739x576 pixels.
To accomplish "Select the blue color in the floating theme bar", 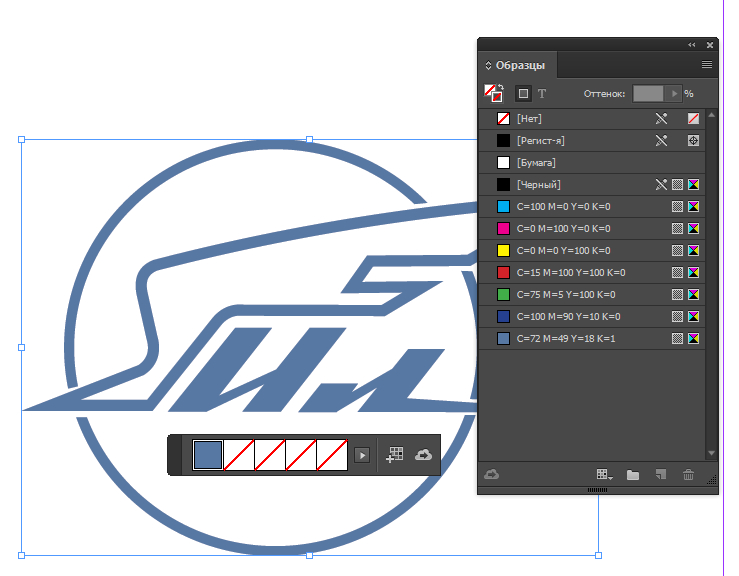I will (x=208, y=455).
